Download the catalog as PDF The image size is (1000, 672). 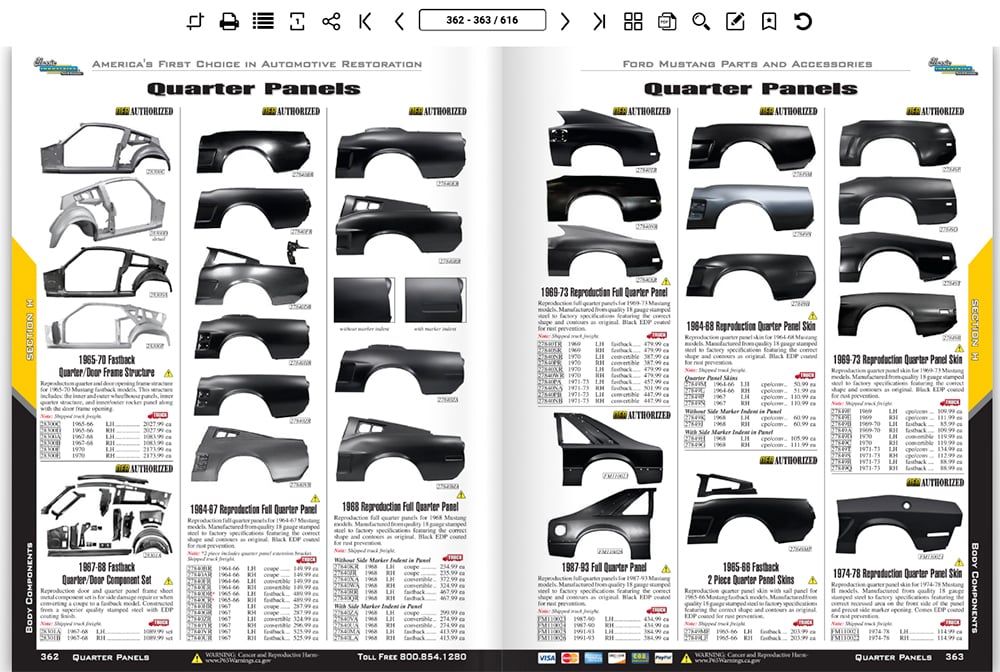[x=667, y=21]
